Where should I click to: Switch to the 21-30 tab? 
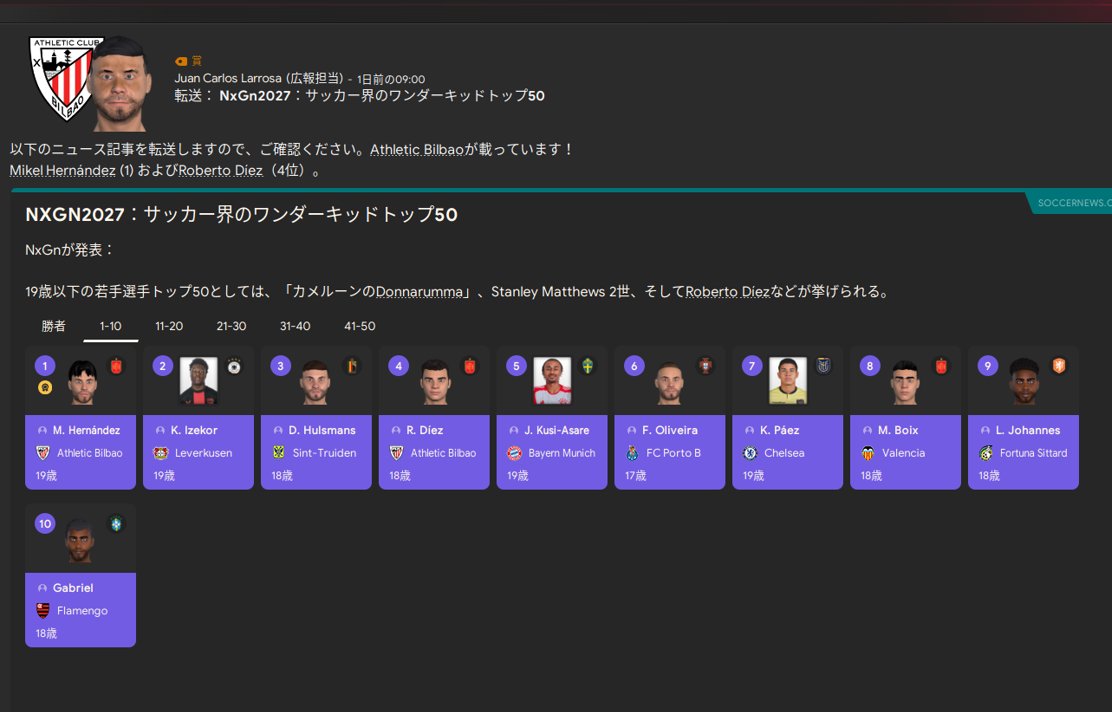click(x=231, y=326)
